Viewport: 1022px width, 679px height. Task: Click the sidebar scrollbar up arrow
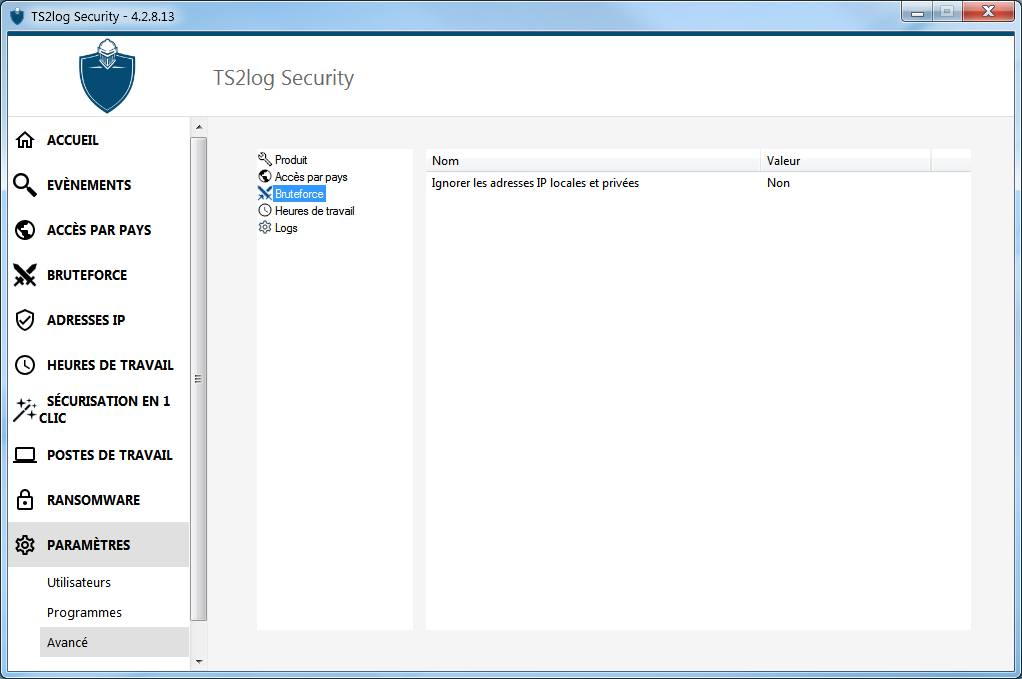[x=199, y=127]
